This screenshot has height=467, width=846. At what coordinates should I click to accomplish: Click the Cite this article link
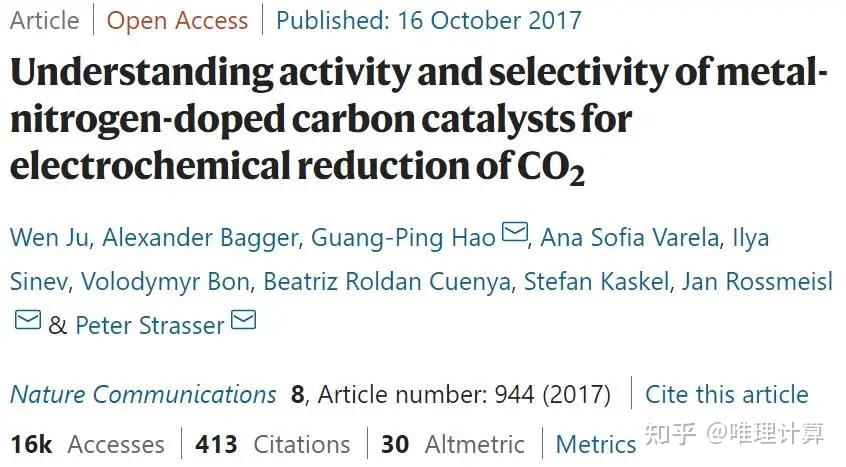(x=727, y=394)
